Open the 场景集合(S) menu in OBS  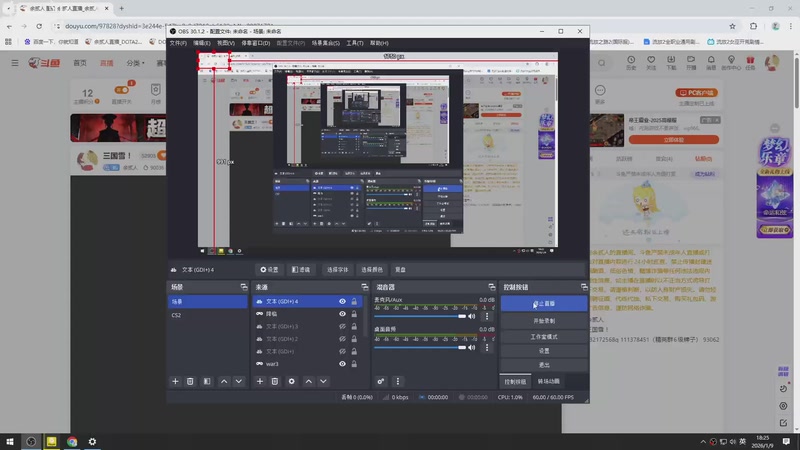pyautogui.click(x=326, y=43)
